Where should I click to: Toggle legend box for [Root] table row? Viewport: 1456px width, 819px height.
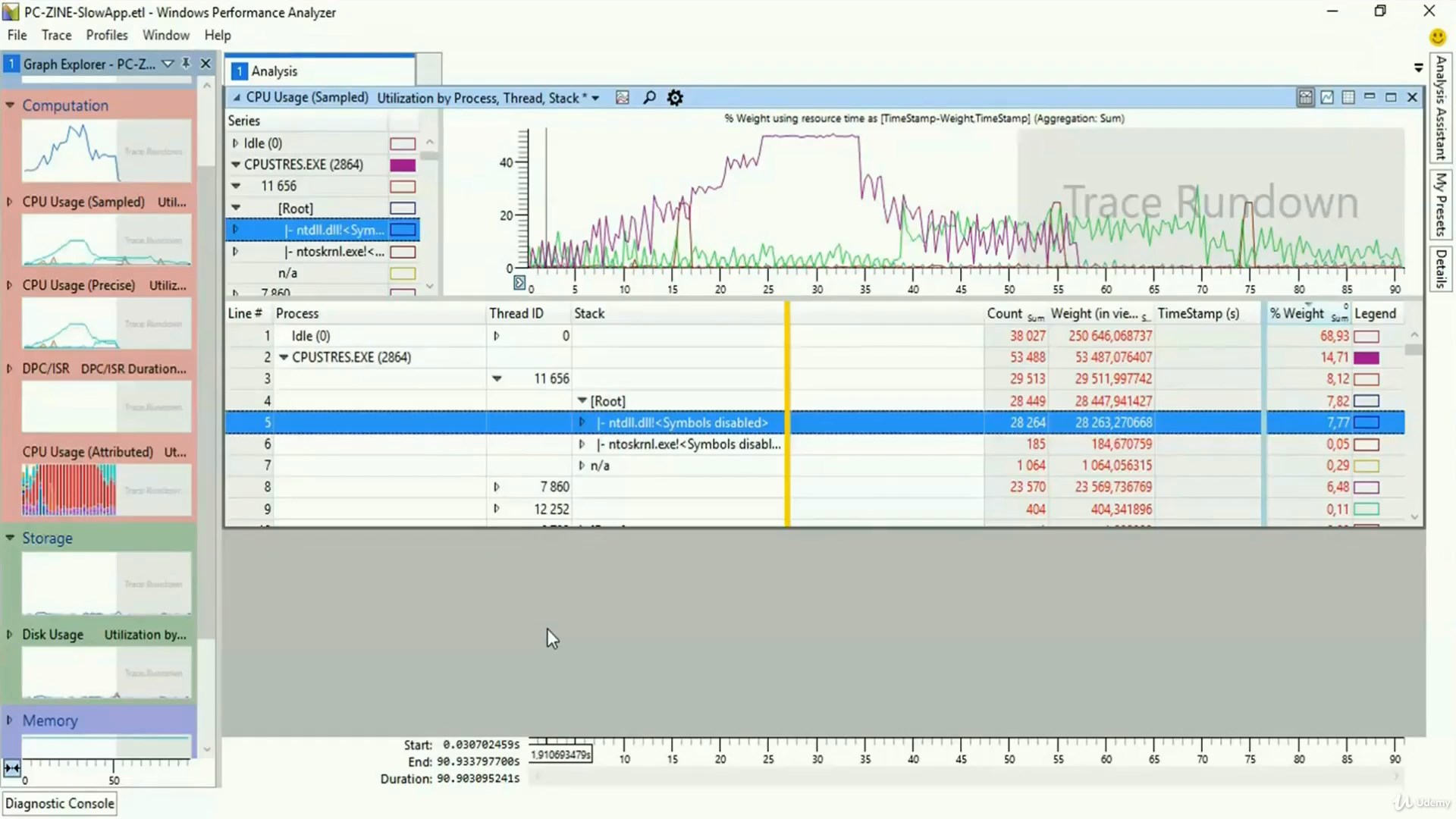click(1367, 401)
